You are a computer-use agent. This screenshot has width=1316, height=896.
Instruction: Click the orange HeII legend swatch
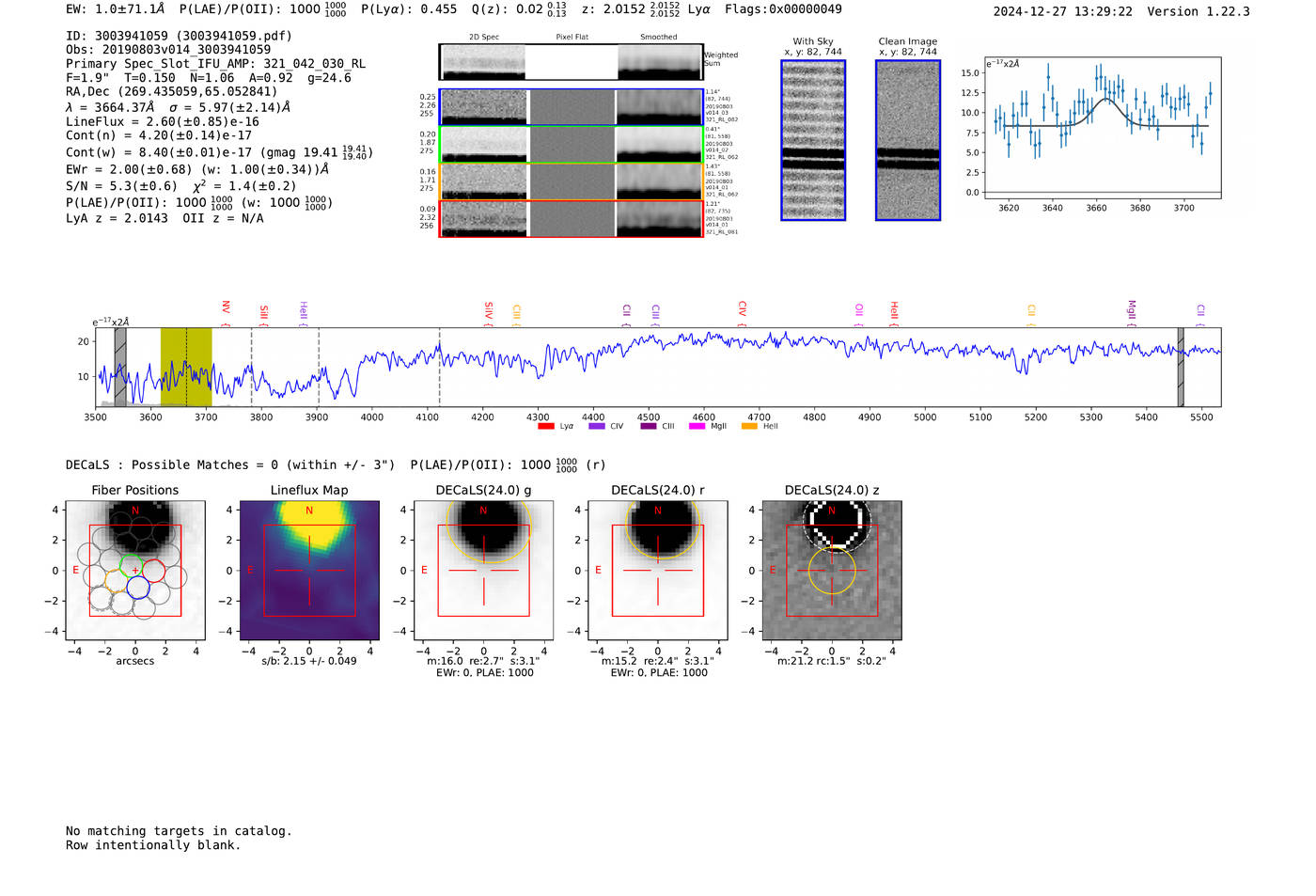pyautogui.click(x=749, y=426)
